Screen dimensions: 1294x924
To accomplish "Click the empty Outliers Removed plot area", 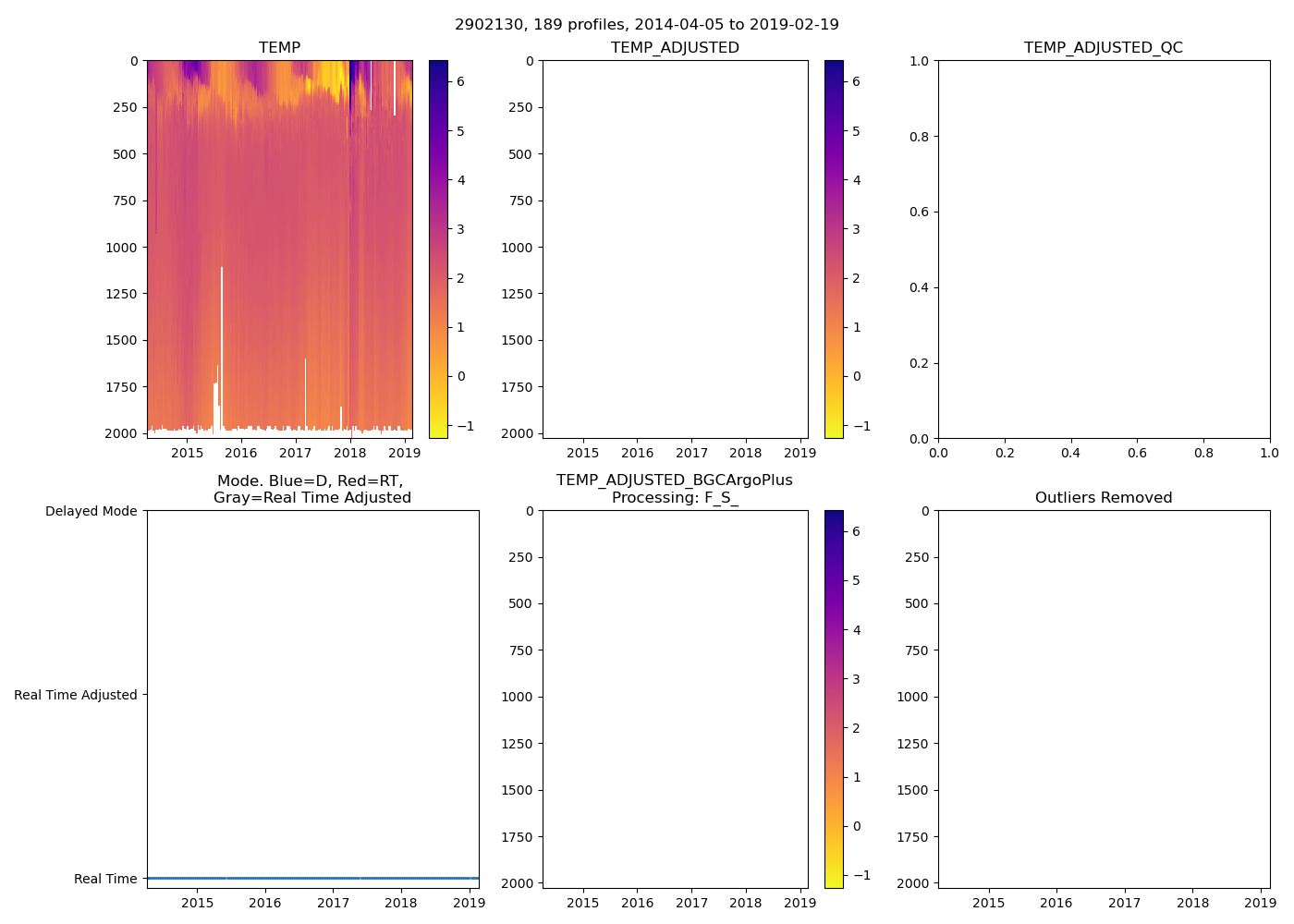I will coord(1103,699).
